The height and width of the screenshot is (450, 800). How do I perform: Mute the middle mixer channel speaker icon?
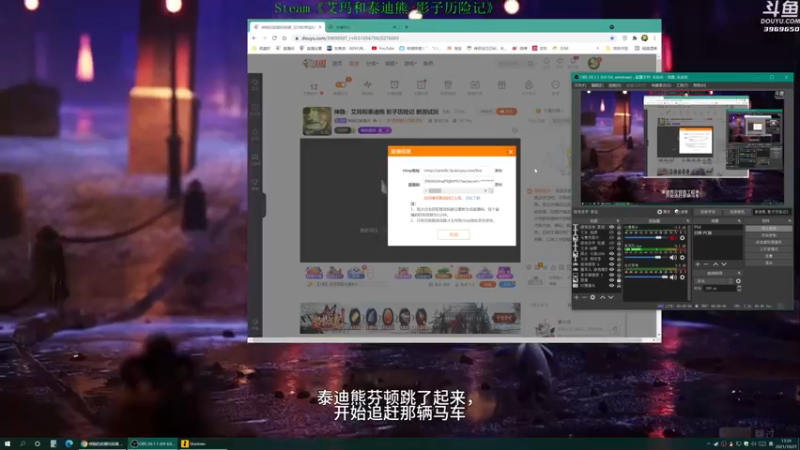coord(673,258)
